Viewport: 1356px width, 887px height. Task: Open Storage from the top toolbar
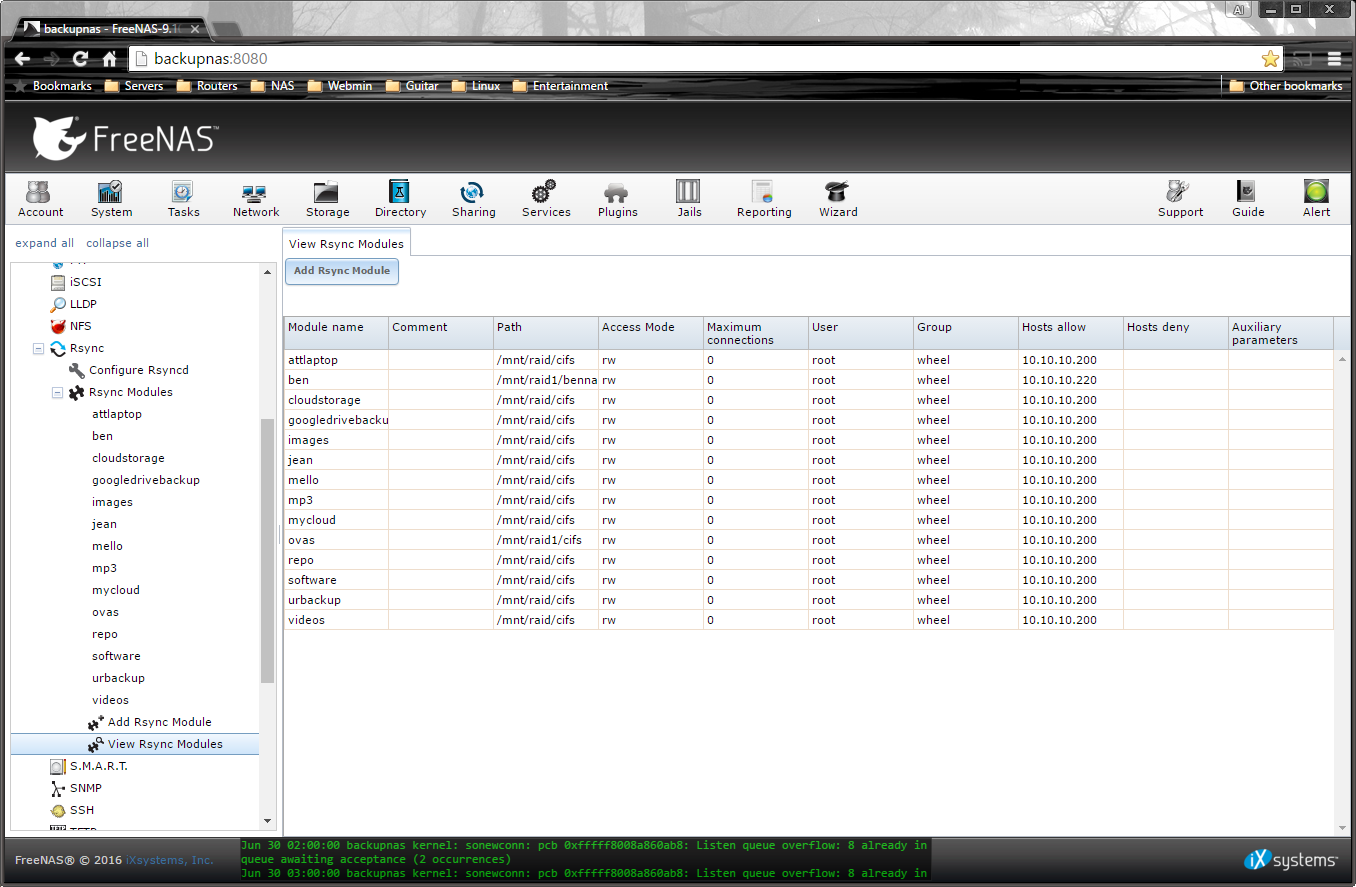[327, 198]
